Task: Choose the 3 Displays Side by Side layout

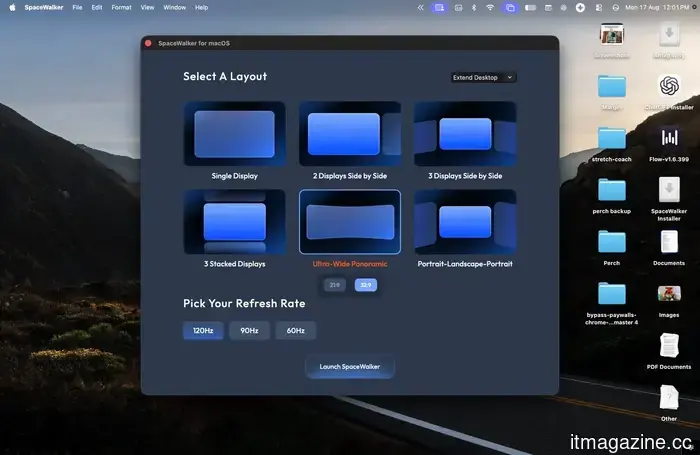Action: tap(465, 134)
